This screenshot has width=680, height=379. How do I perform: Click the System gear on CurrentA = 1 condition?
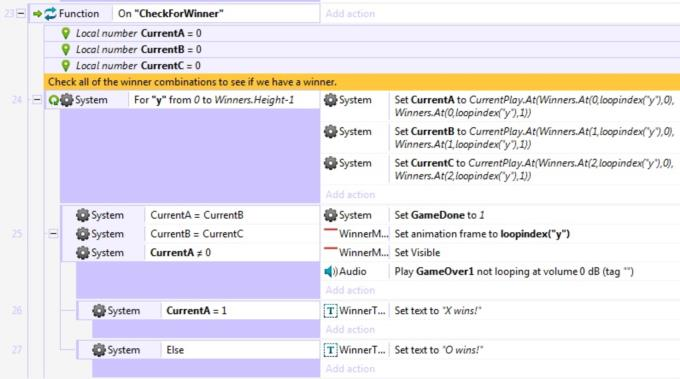click(x=99, y=311)
